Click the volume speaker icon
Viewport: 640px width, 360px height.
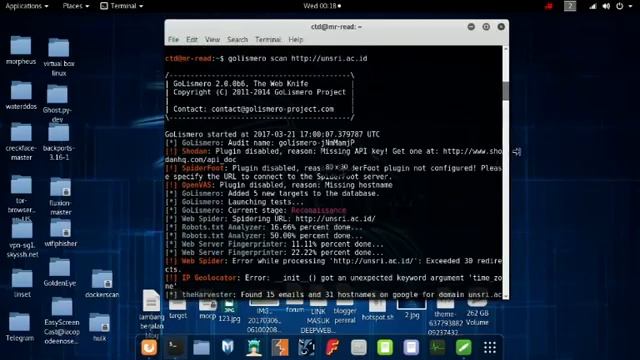607,6
